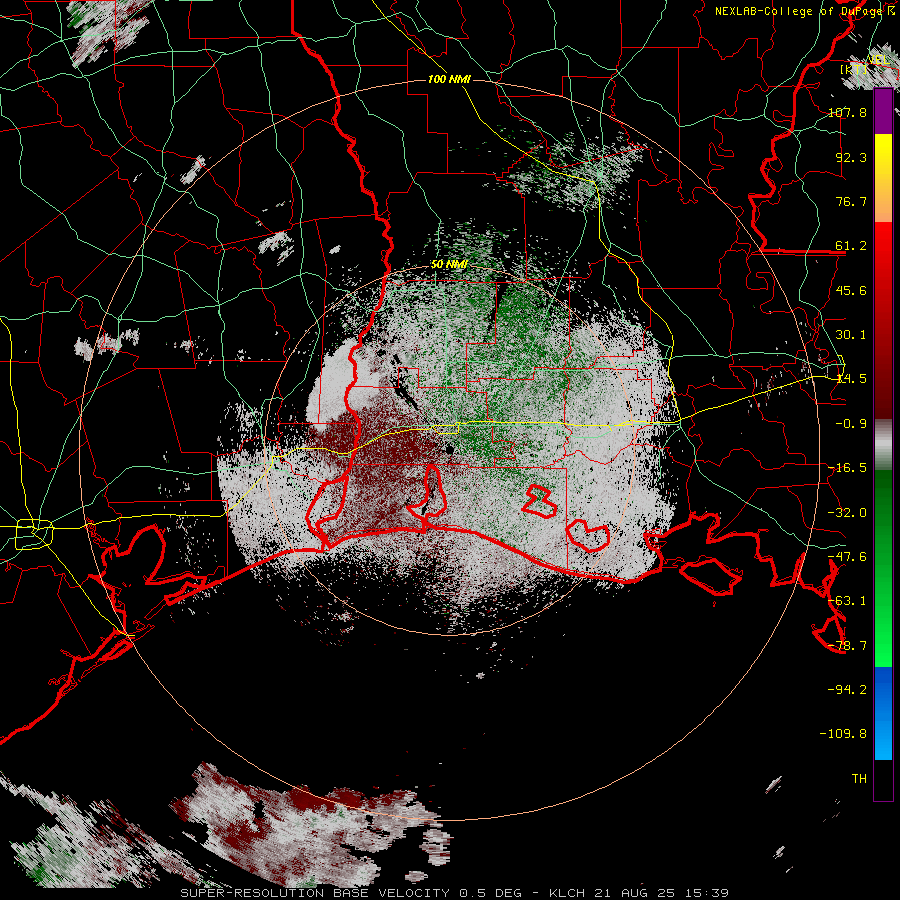900x900 pixels.
Task: Click the -47.6 velocity scale label
Action: pos(847,557)
